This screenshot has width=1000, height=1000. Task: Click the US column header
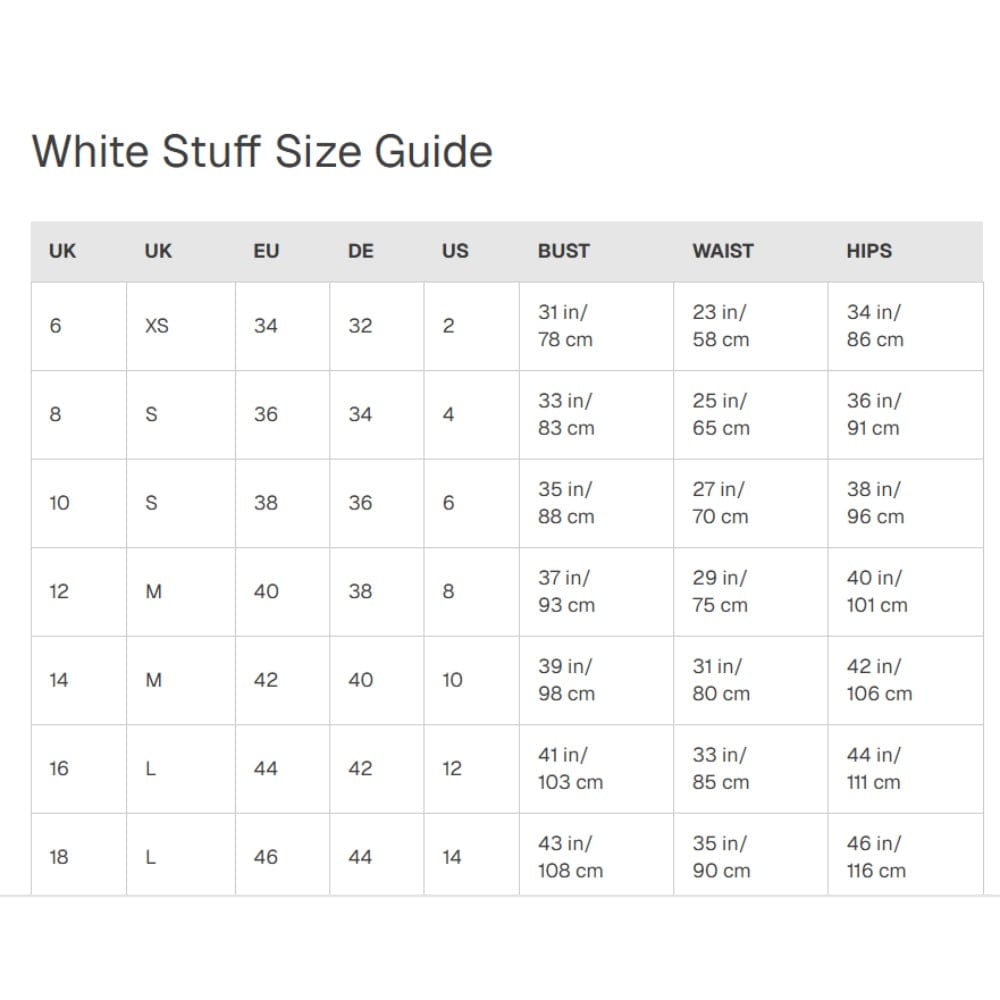[x=455, y=251]
